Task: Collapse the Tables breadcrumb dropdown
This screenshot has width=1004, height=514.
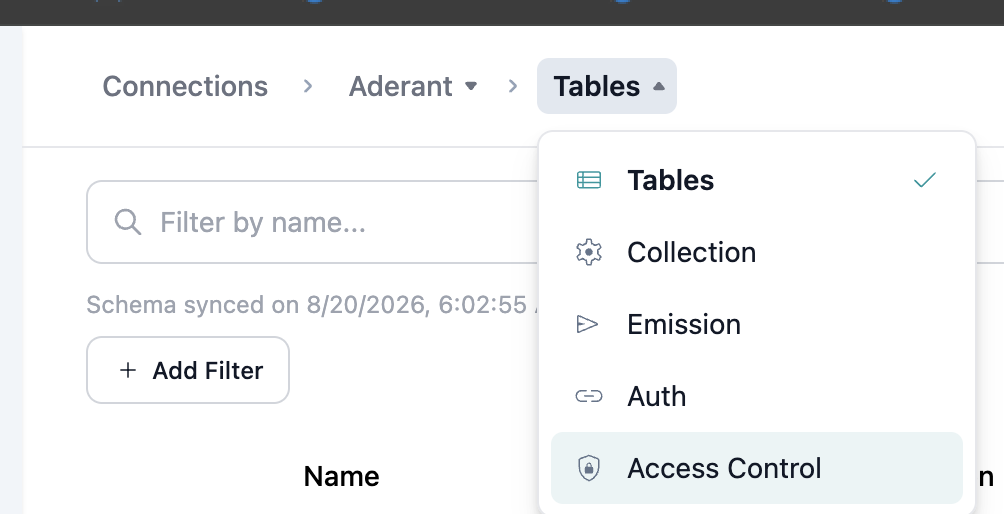Action: click(606, 86)
